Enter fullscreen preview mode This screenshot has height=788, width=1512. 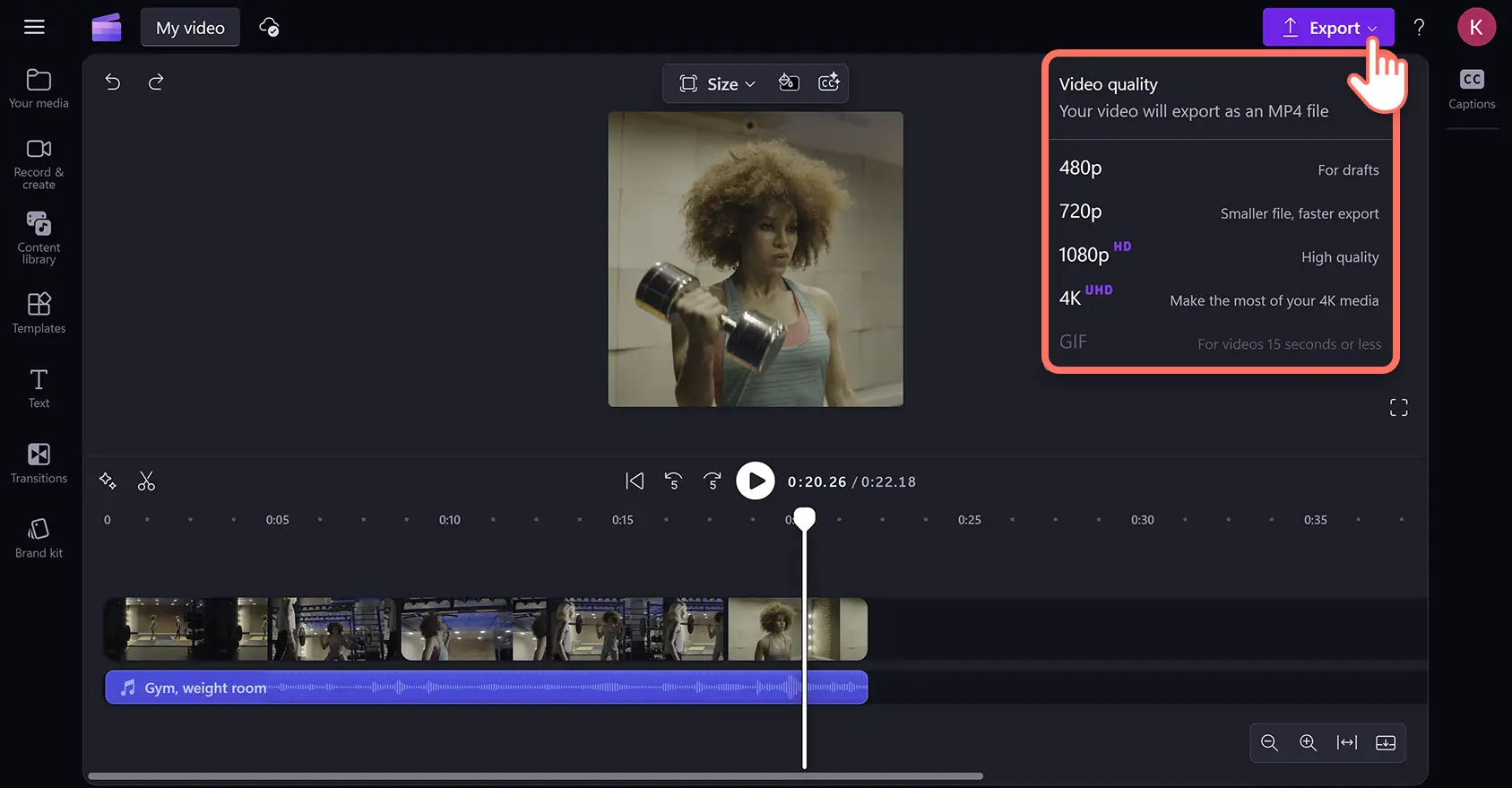[1398, 408]
